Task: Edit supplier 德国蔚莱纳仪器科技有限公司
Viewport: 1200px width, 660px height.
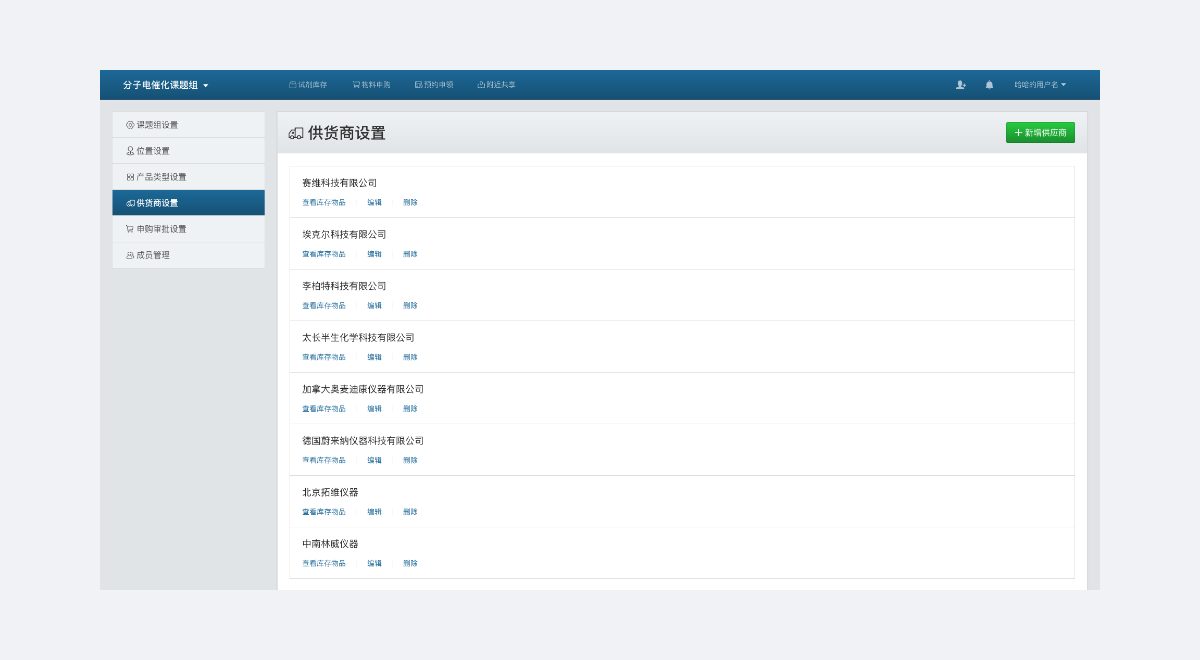Action: coord(374,460)
